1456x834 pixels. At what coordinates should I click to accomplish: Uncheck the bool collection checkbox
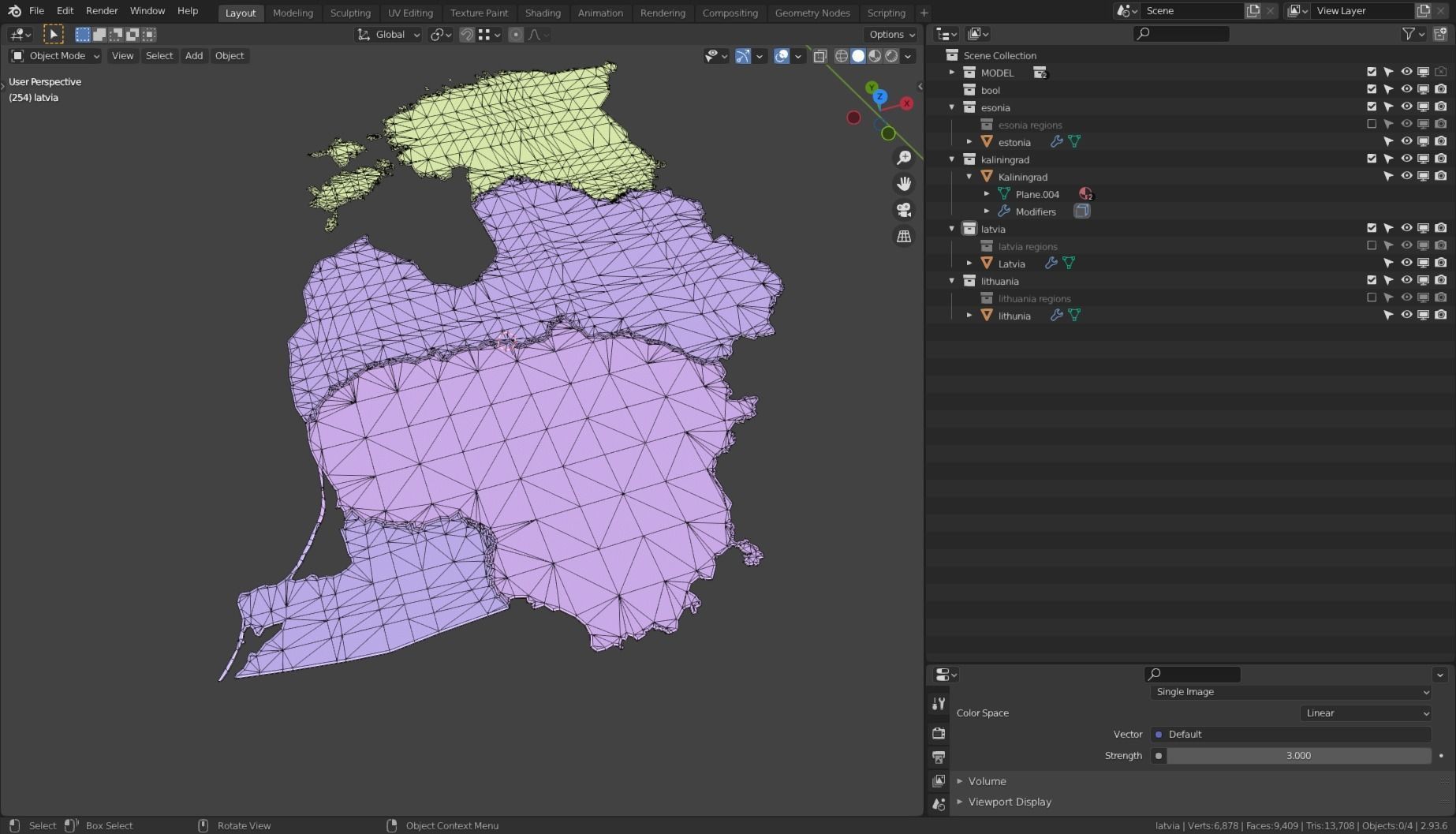click(1372, 90)
